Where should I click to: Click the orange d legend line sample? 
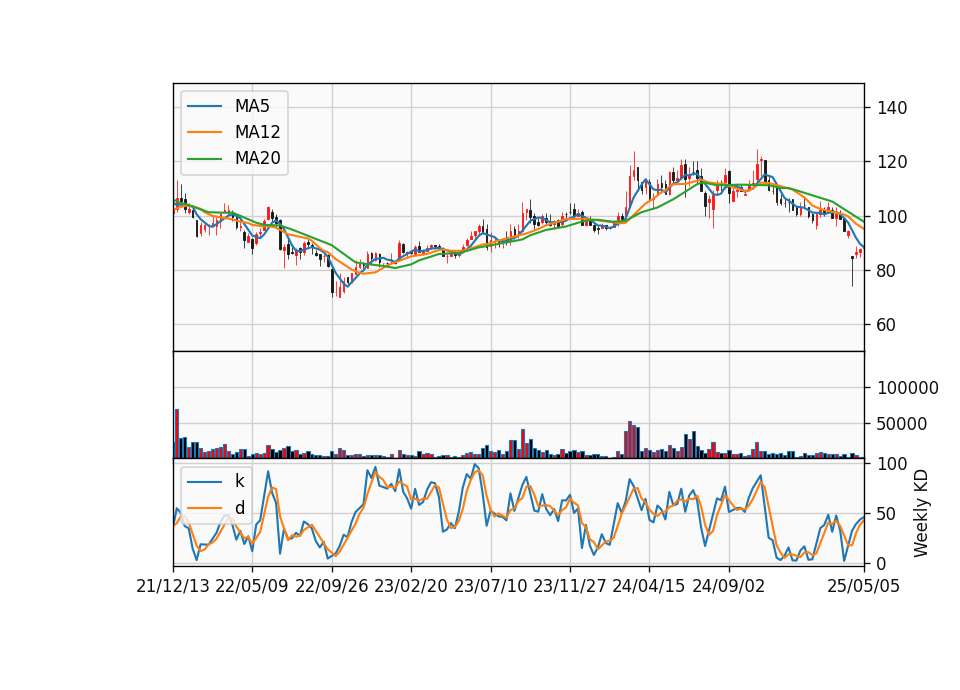pyautogui.click(x=204, y=508)
